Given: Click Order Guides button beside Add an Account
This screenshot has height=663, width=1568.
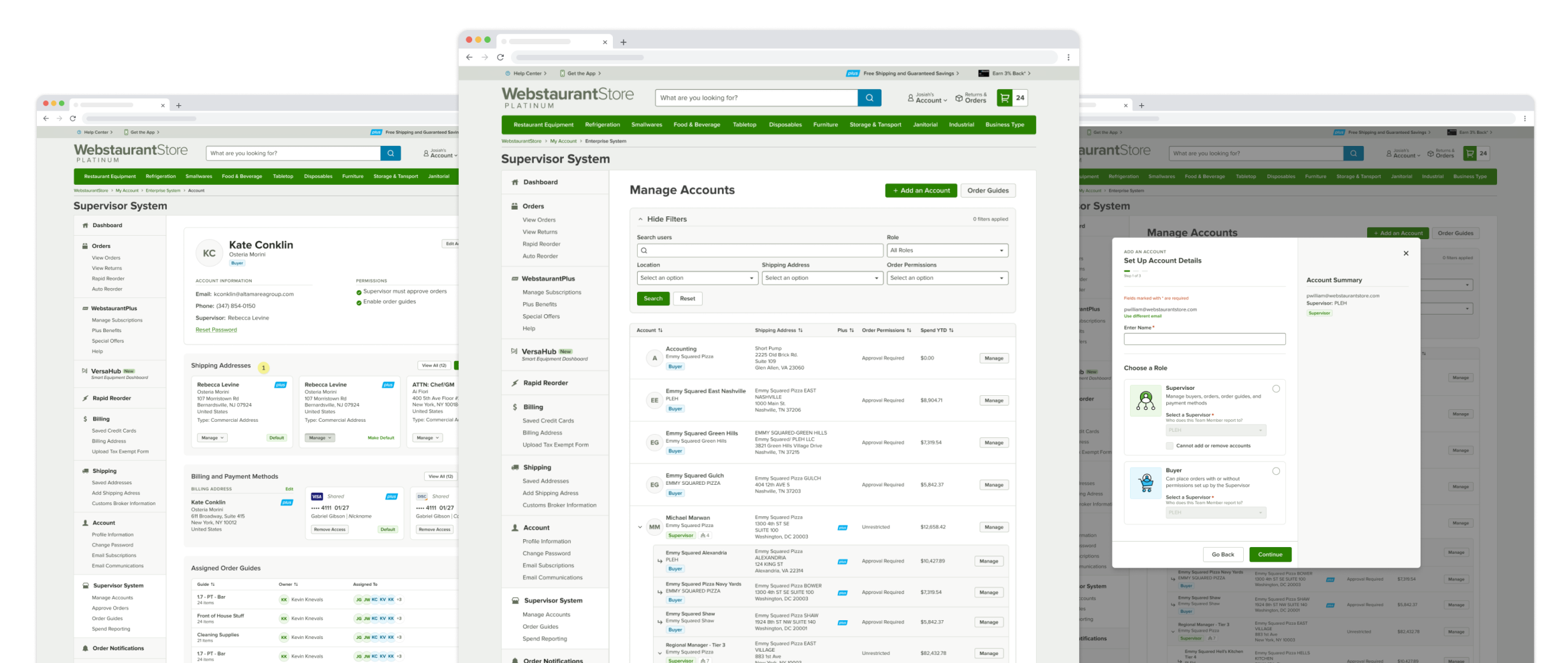Looking at the screenshot, I should tap(988, 191).
